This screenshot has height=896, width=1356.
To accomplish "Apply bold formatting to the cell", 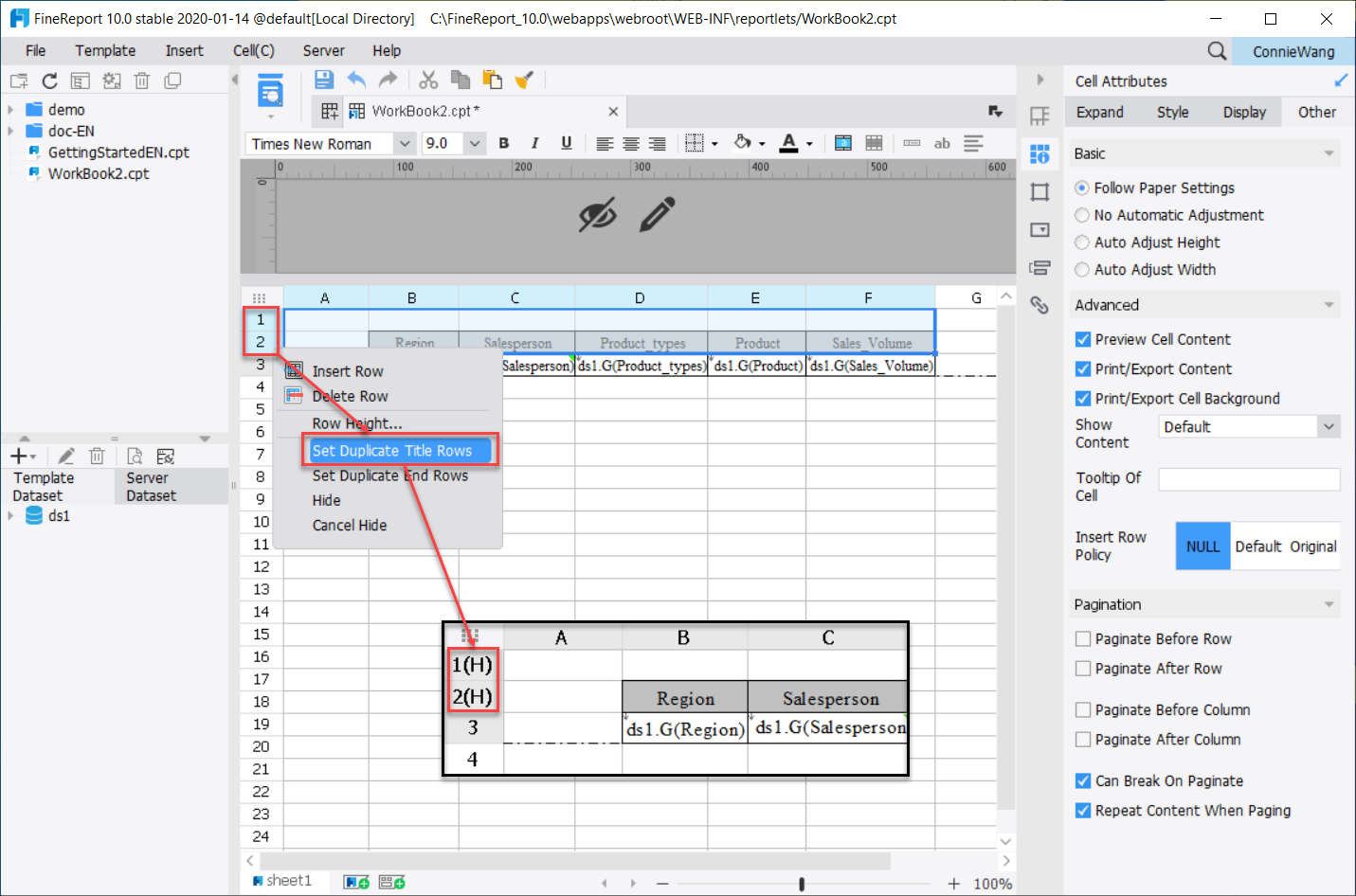I will coord(504,143).
